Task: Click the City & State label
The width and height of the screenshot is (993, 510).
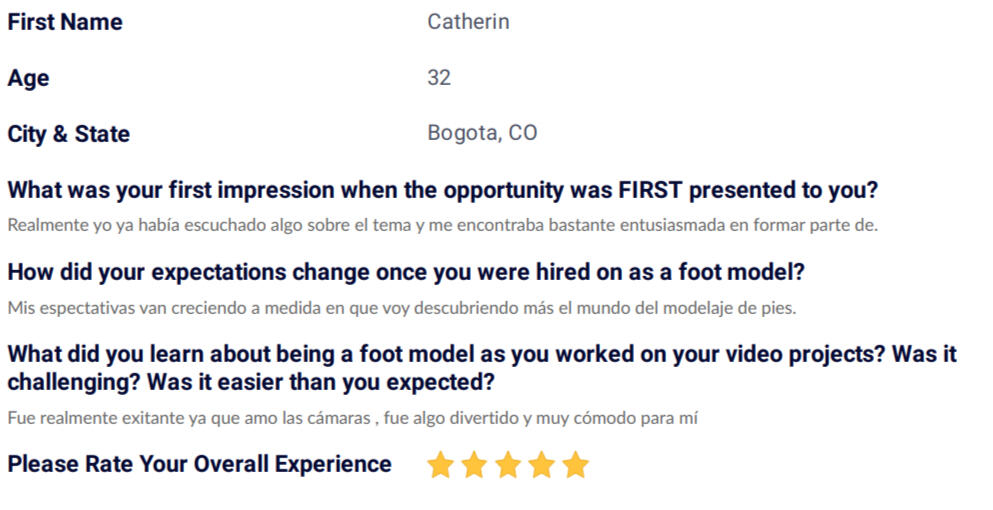Action: point(68,134)
